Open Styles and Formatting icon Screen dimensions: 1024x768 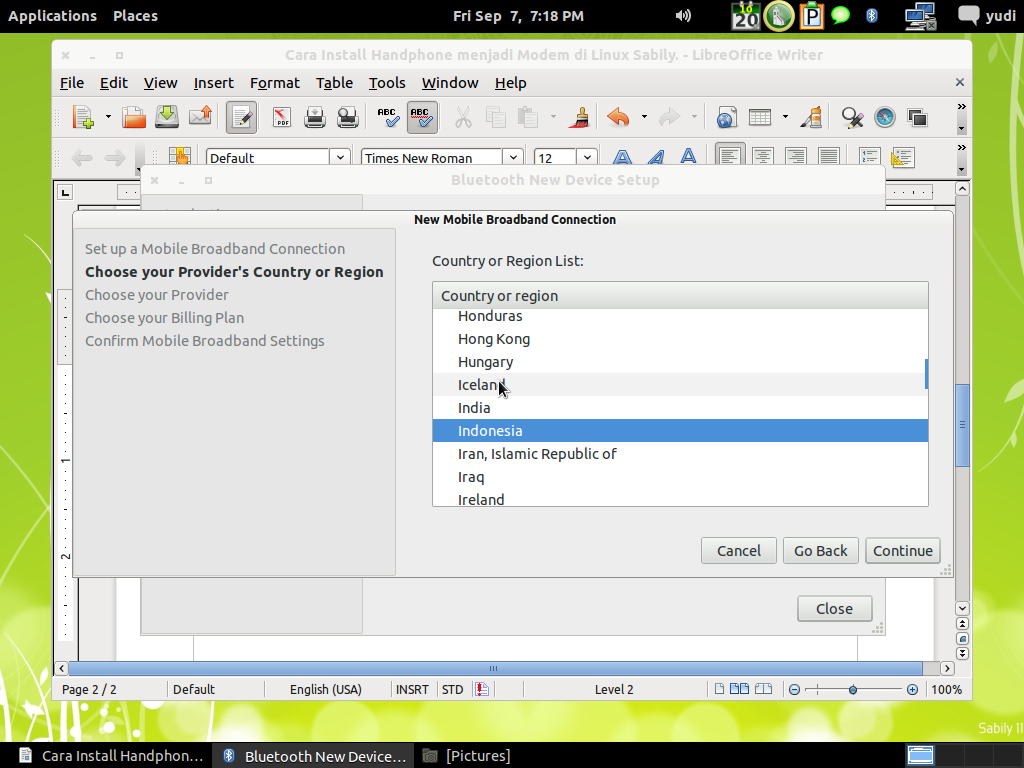179,156
